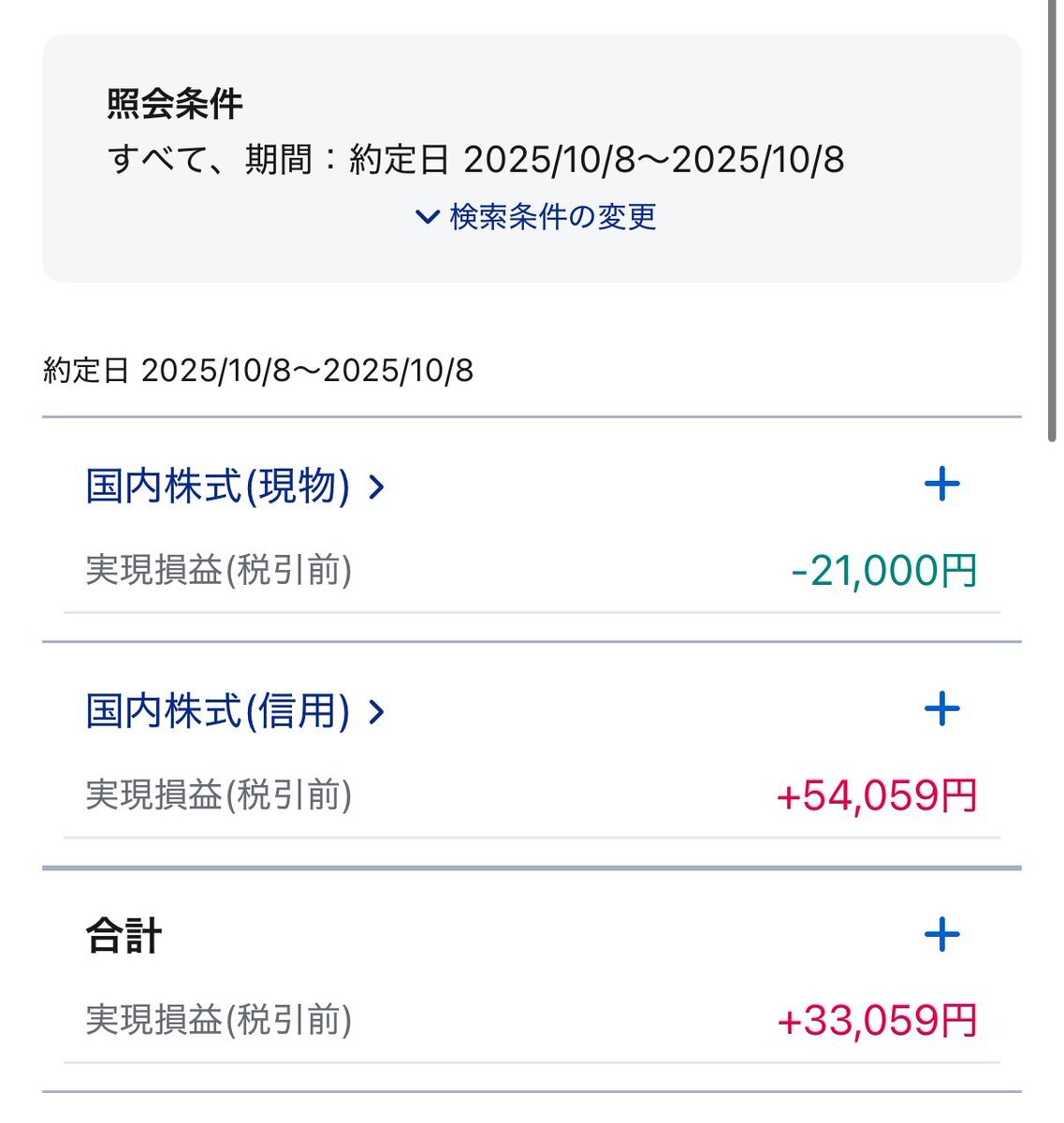
Task: Open the 国内株式(信用) details link
Action: pyautogui.click(x=217, y=711)
